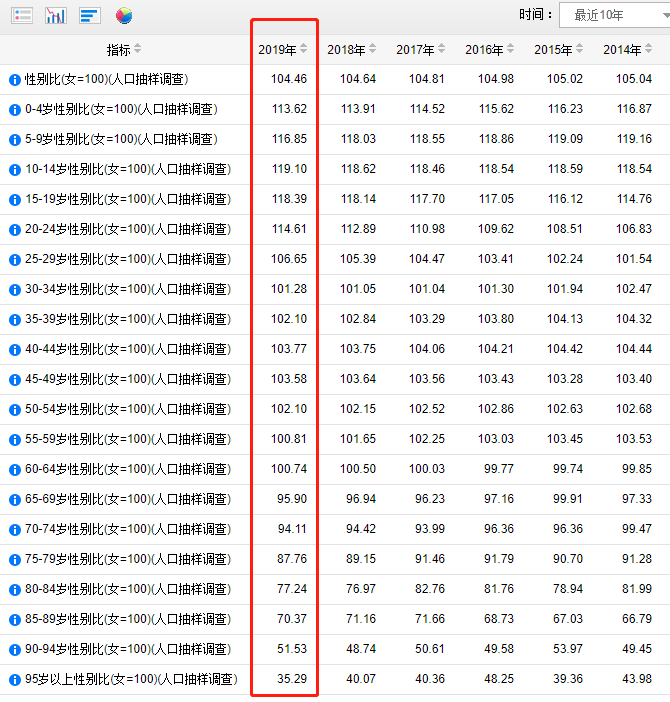Screen dimensions: 670x702
Task: Select the 2017 value 110.98
Action: pos(427,229)
